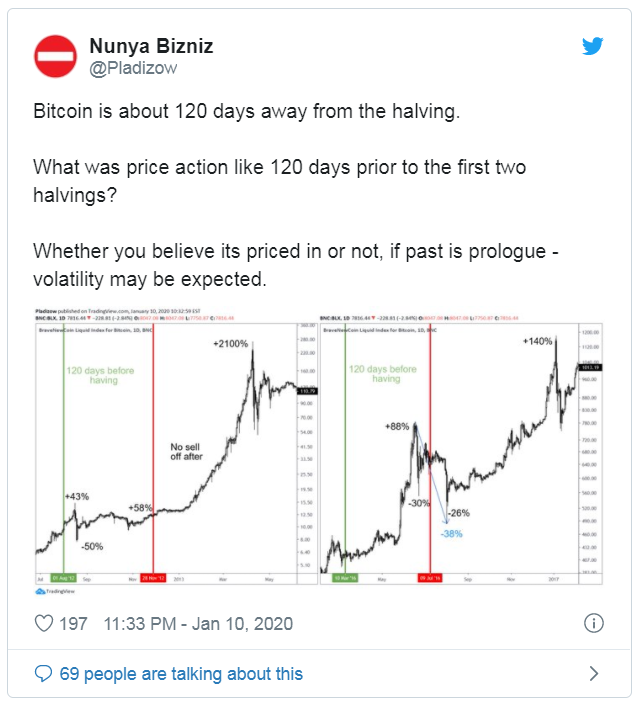
Task: Open the right 2016 halving chart image
Action: coord(461,449)
